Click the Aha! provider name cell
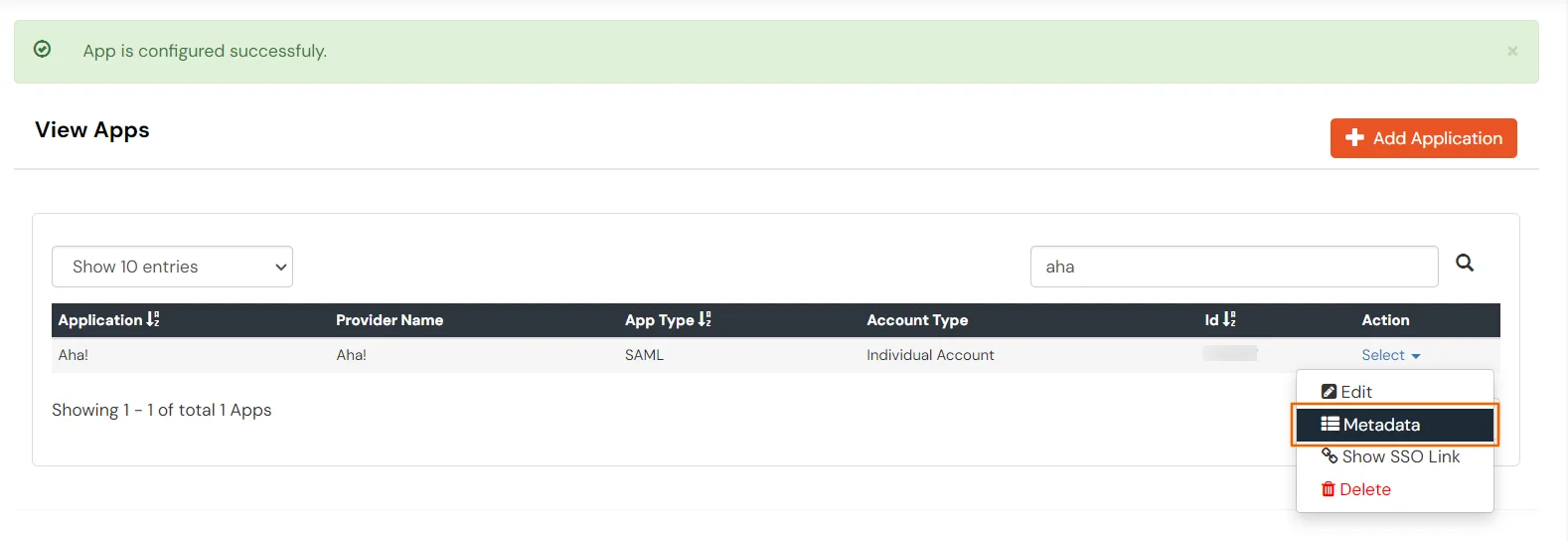Screen dimensions: 1568x542 point(351,355)
